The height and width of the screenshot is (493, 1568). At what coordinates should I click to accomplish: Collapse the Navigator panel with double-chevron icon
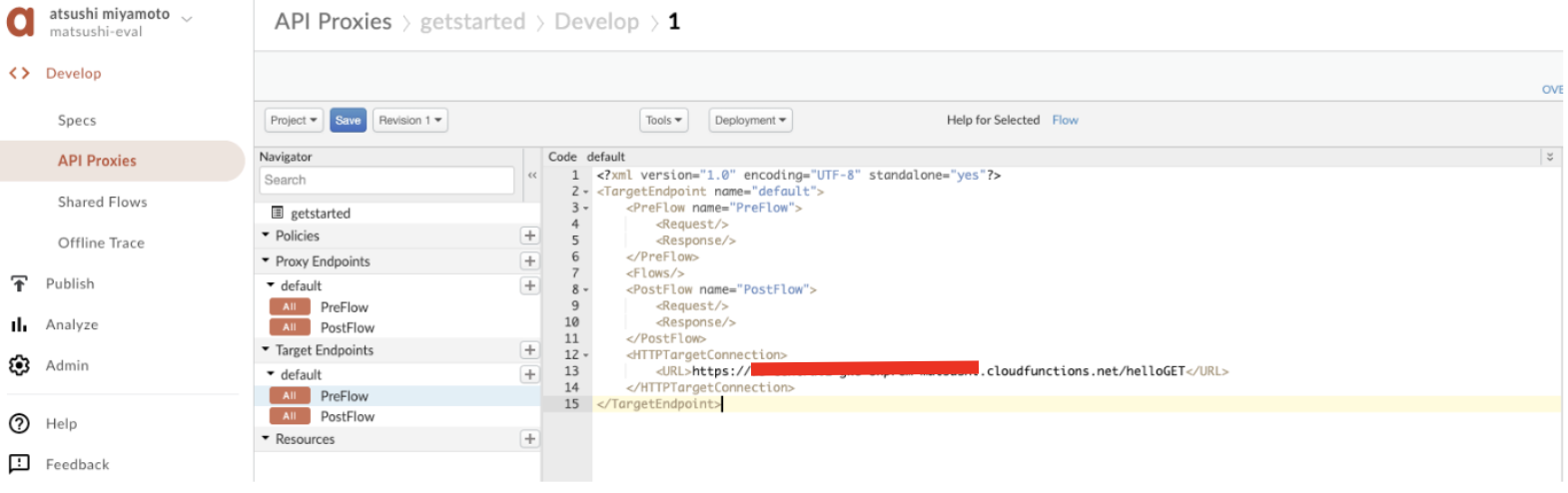pos(532,175)
